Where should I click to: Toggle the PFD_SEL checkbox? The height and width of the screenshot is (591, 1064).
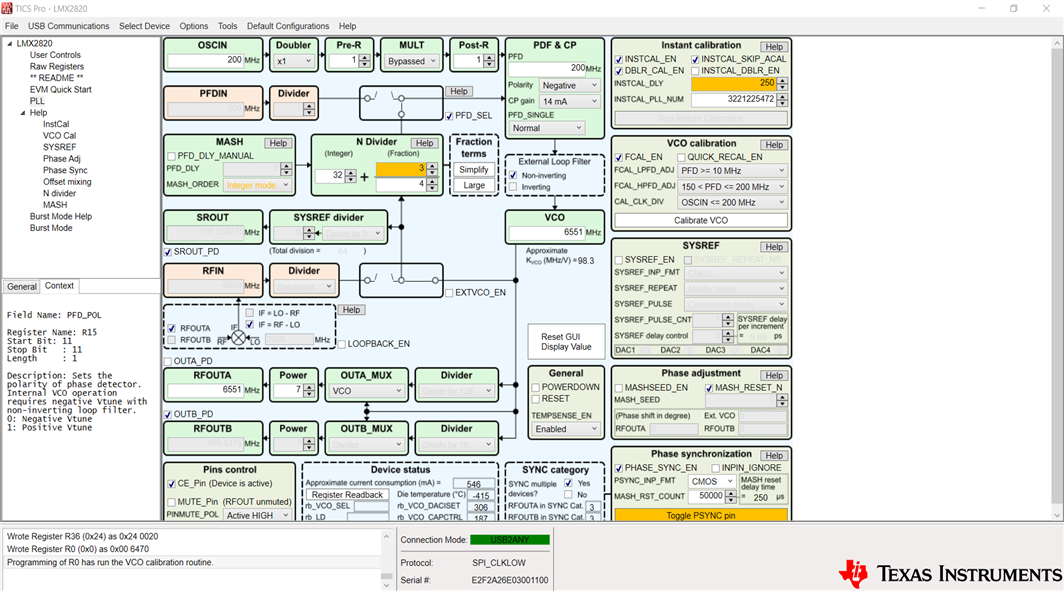click(x=449, y=116)
